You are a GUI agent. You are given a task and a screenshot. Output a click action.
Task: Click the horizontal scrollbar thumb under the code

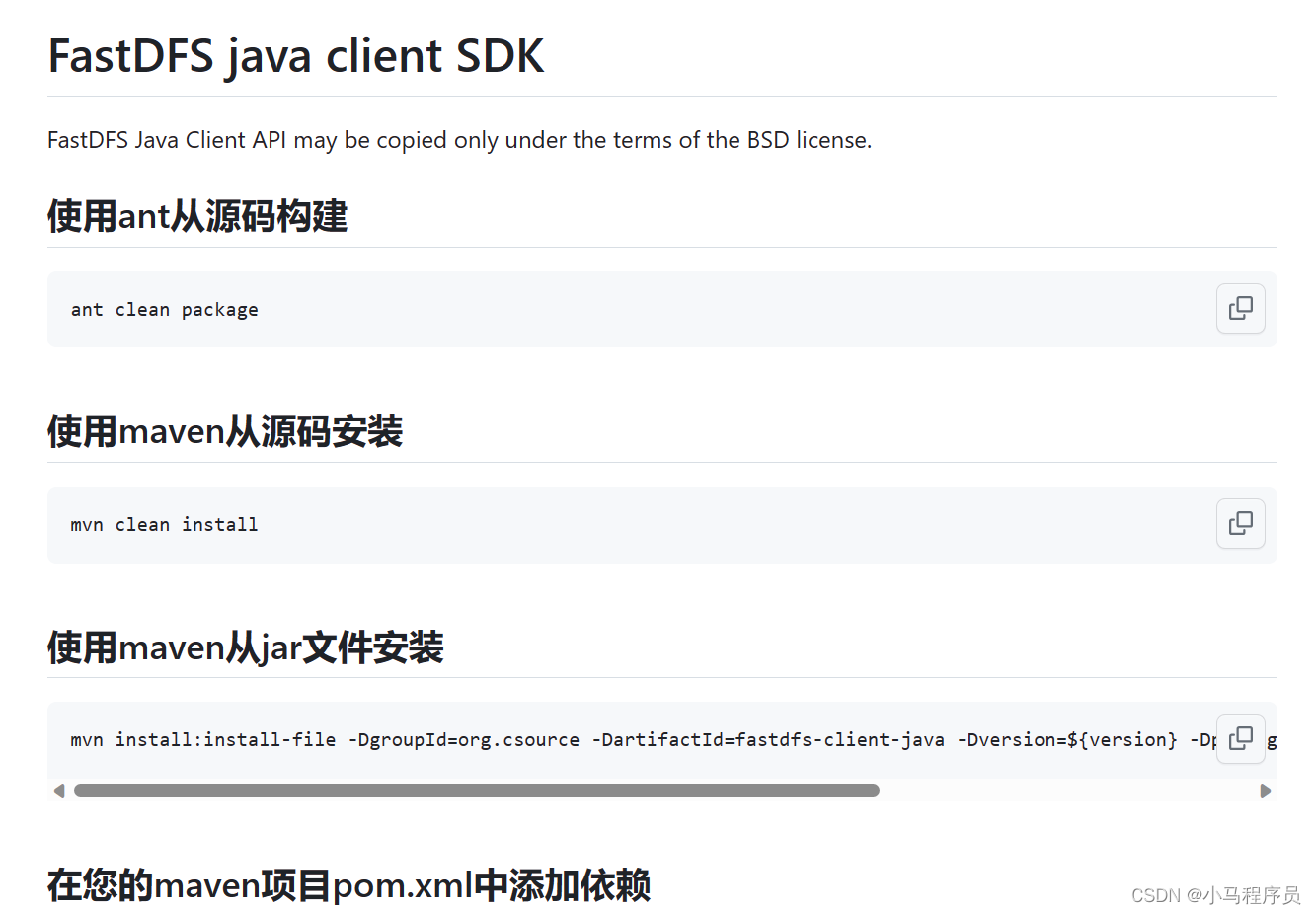click(474, 790)
